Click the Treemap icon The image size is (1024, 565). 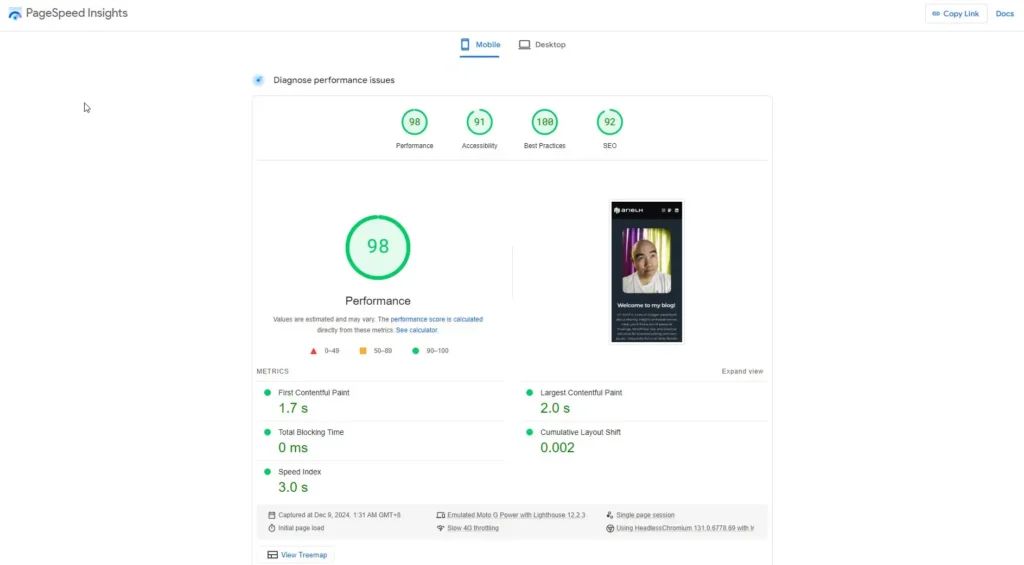[x=272, y=555]
